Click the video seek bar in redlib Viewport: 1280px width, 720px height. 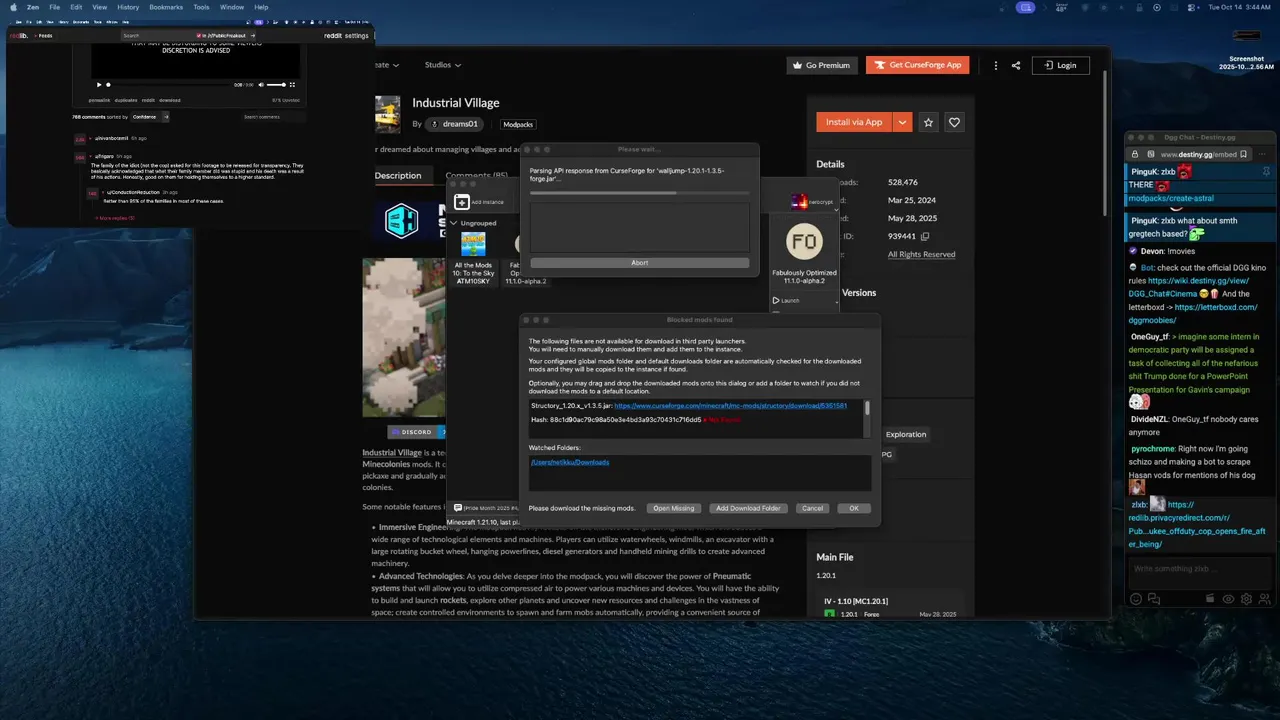[x=168, y=85]
